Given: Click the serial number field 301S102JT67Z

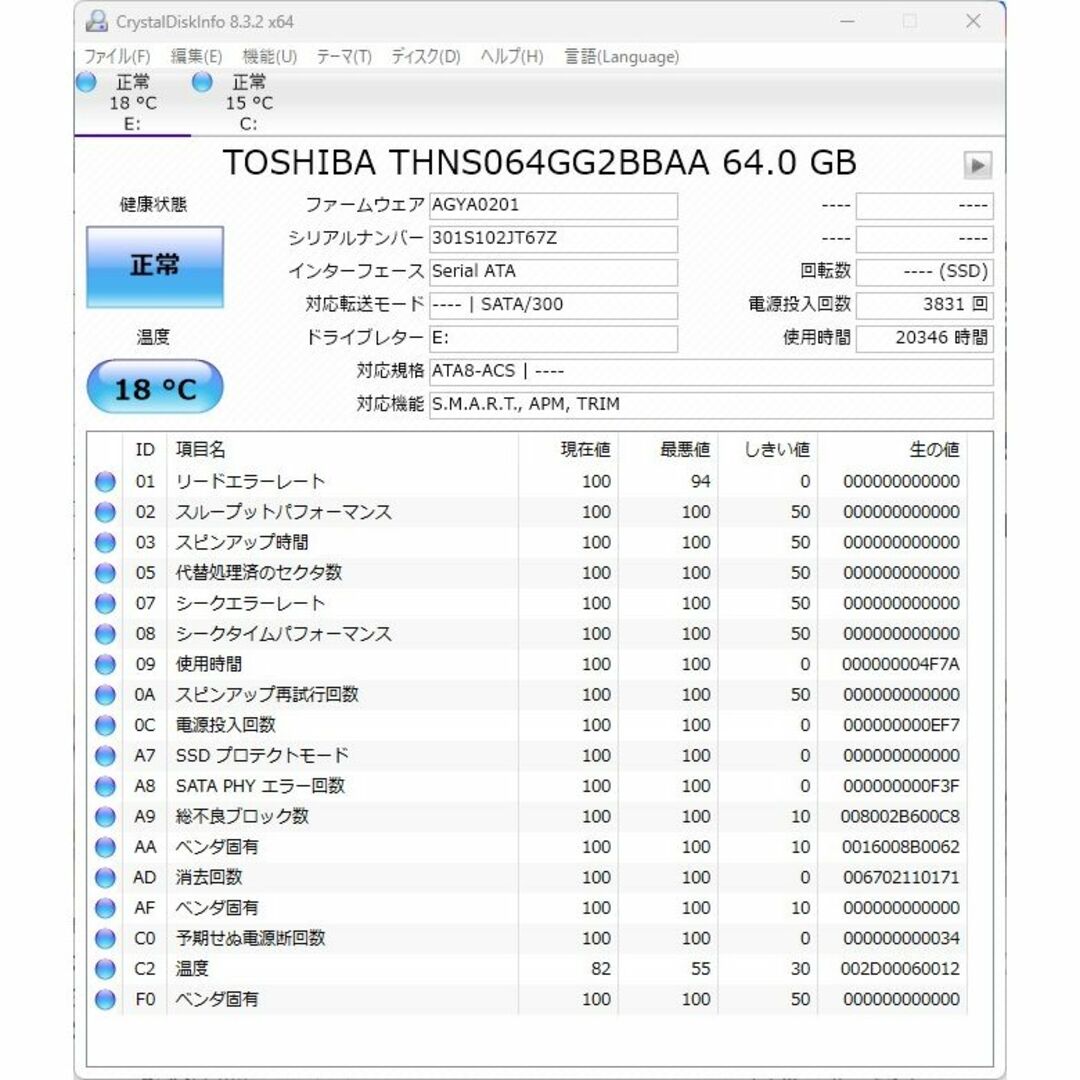Looking at the screenshot, I should click(553, 238).
